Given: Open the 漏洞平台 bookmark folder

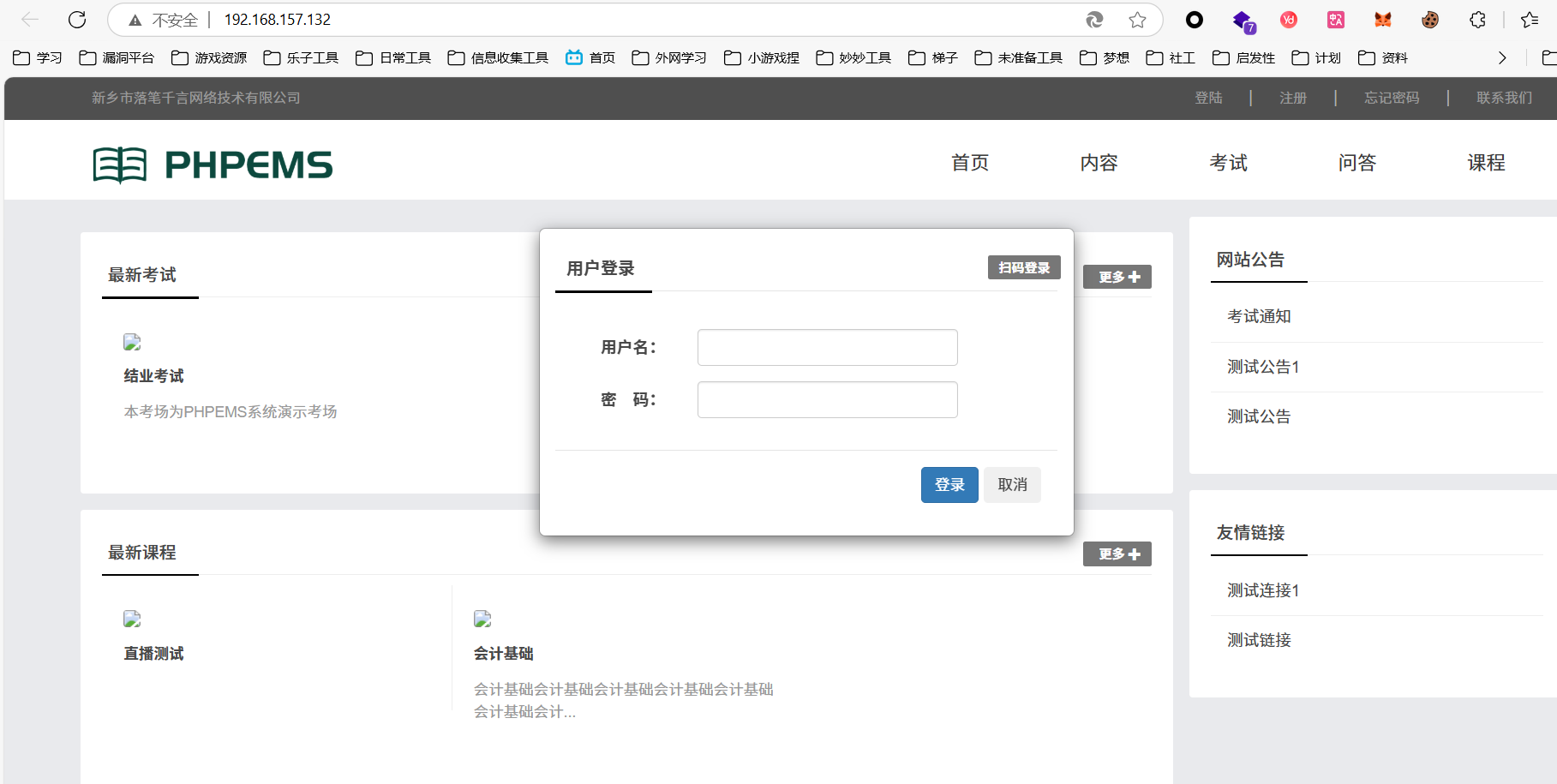Looking at the screenshot, I should coord(117,57).
